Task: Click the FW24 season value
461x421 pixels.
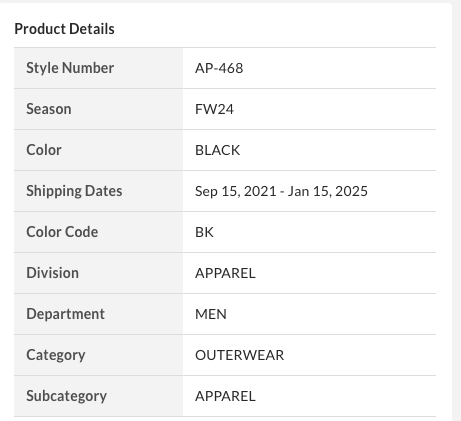Action: point(214,109)
